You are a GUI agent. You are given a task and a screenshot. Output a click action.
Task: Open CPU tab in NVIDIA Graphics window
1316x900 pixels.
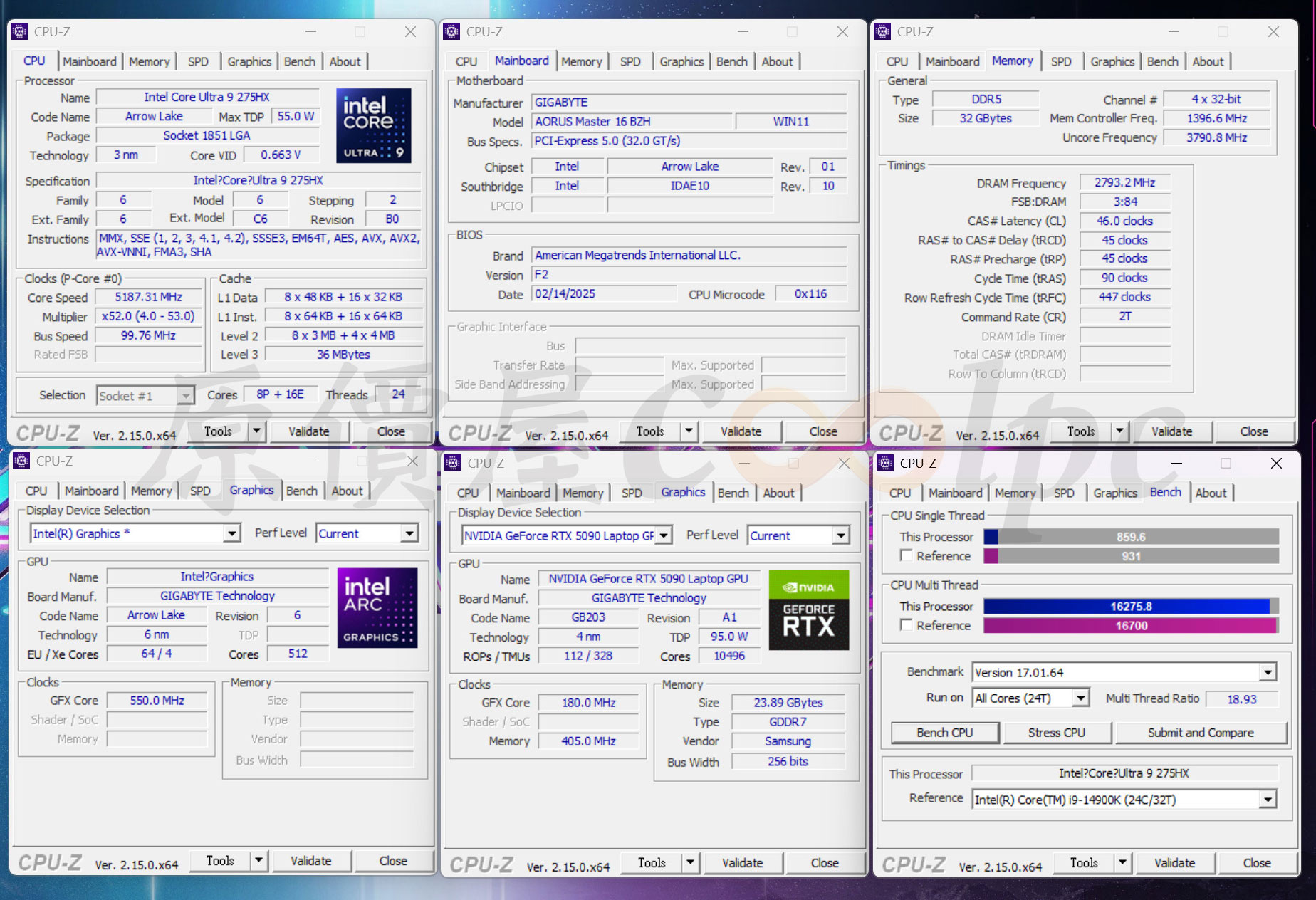[468, 493]
